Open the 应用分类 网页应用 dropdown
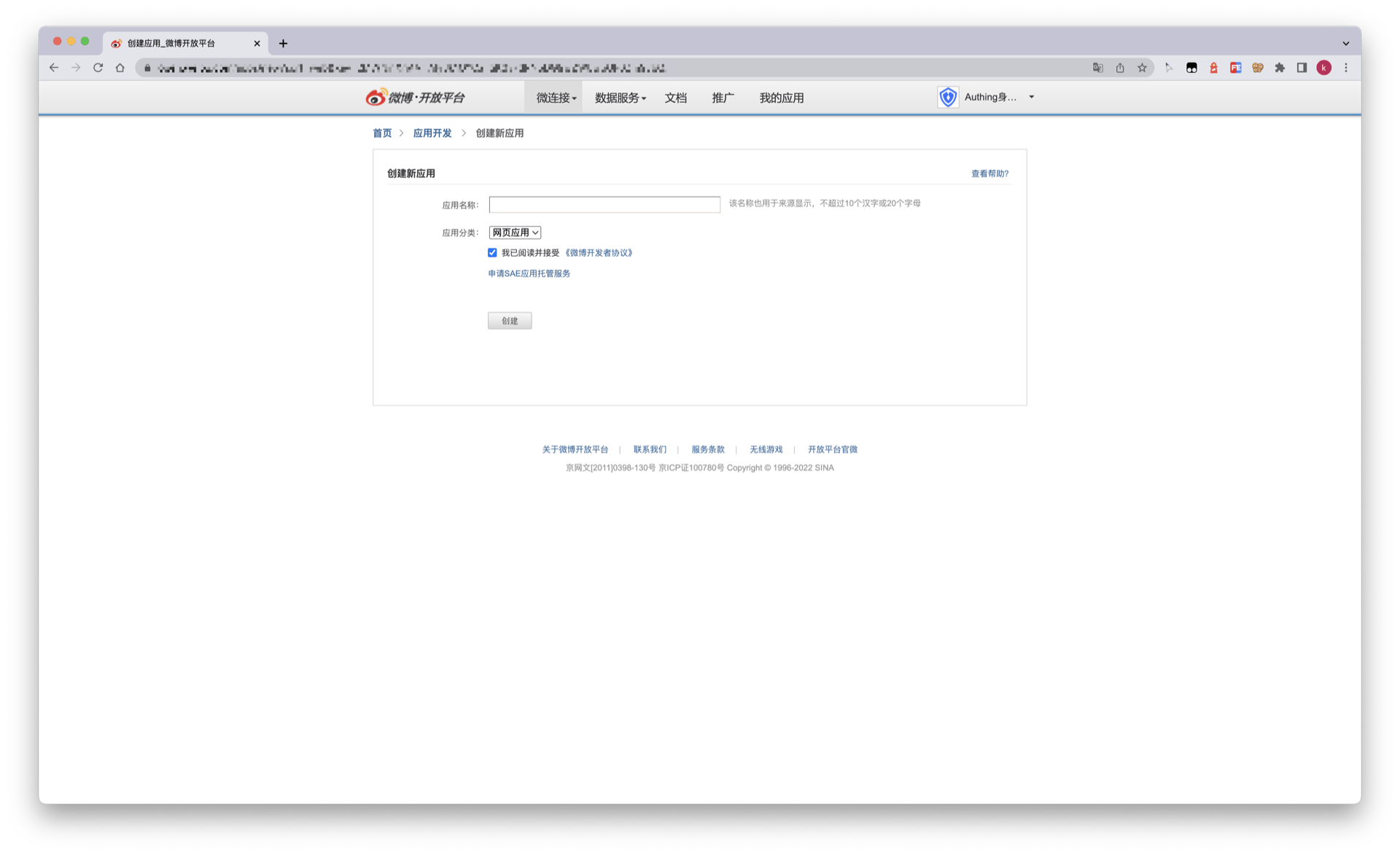 tap(515, 233)
